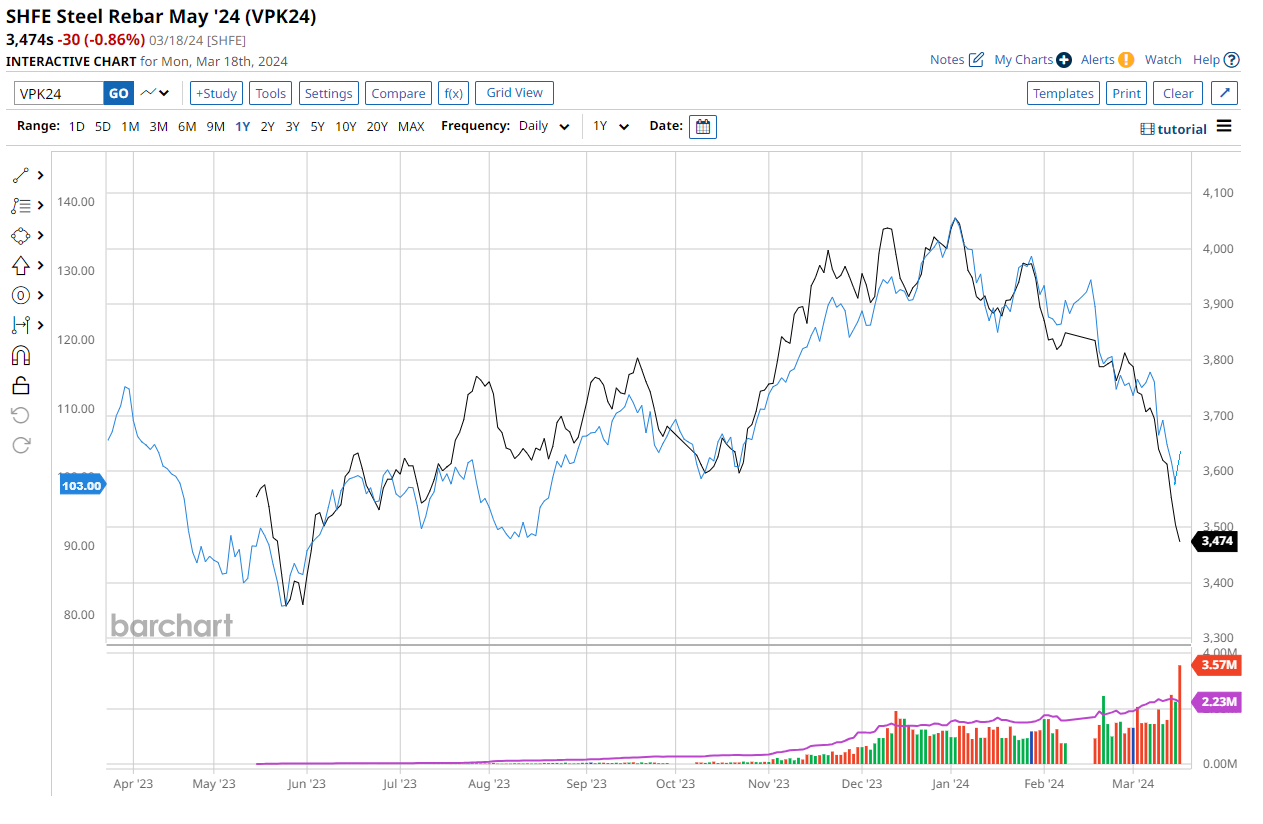
Task: Expand the 1Y period dropdown
Action: click(x=611, y=127)
